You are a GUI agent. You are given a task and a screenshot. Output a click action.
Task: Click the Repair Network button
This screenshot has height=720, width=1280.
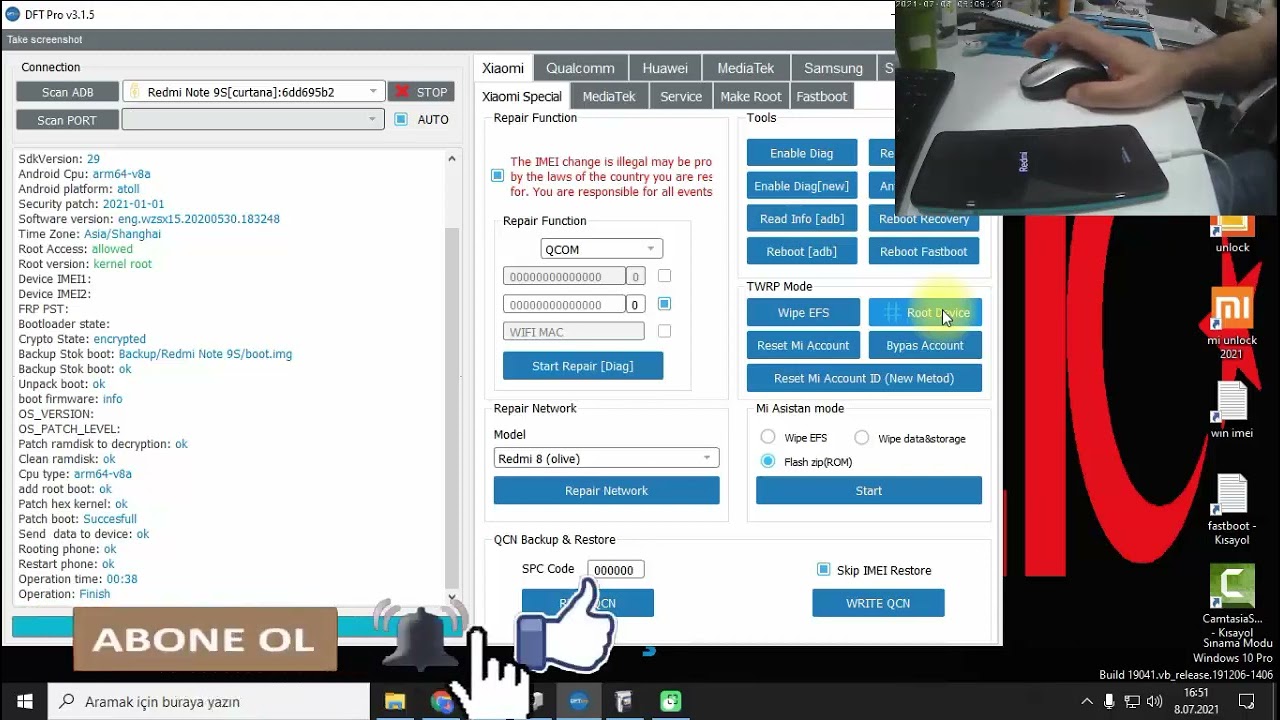(606, 490)
